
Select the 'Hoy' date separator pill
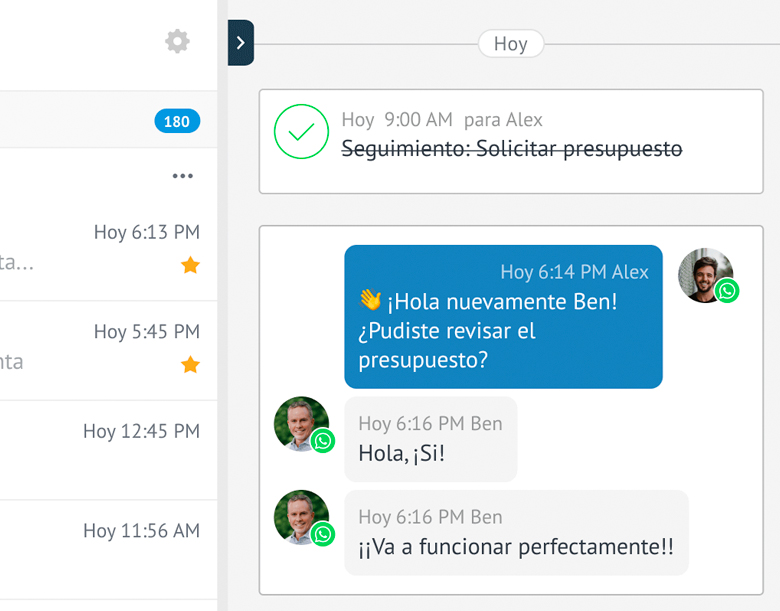coord(511,44)
